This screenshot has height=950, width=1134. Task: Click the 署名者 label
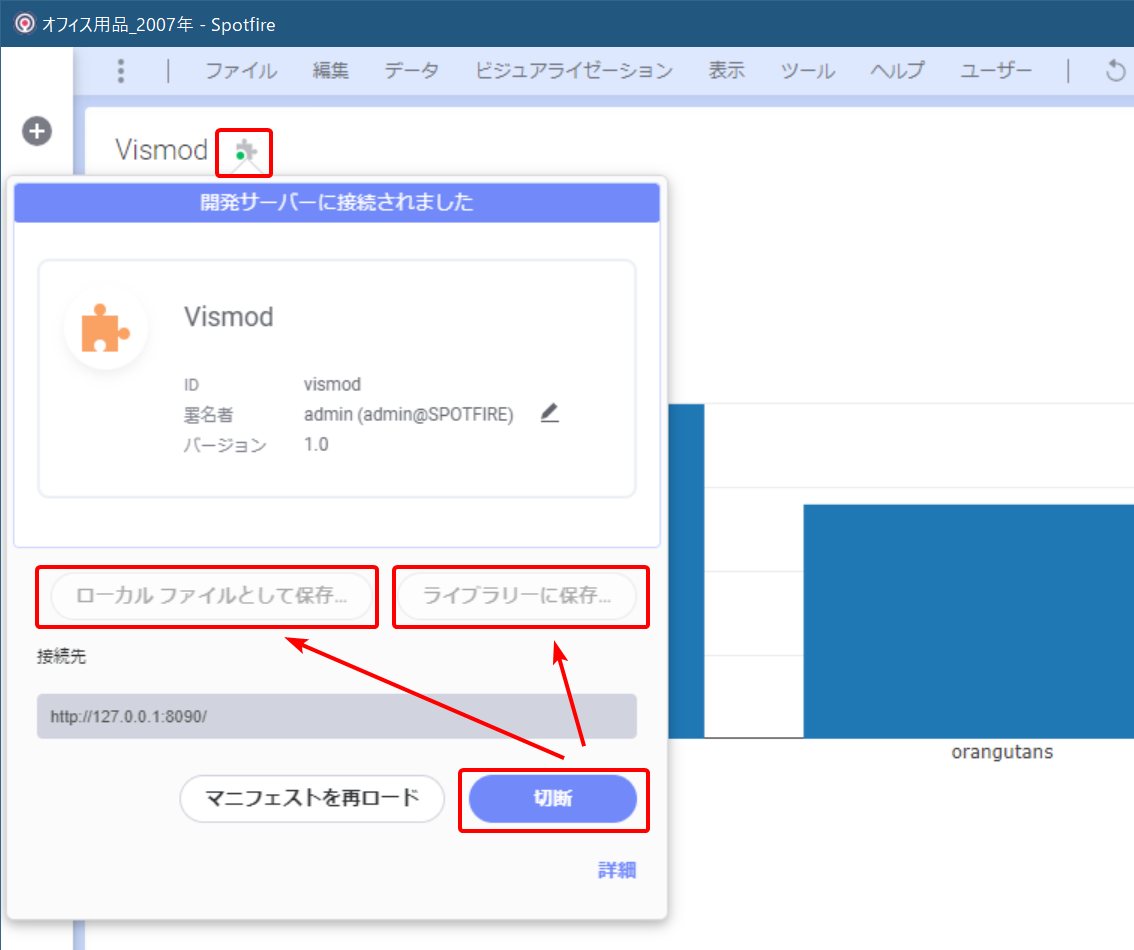[x=208, y=415]
